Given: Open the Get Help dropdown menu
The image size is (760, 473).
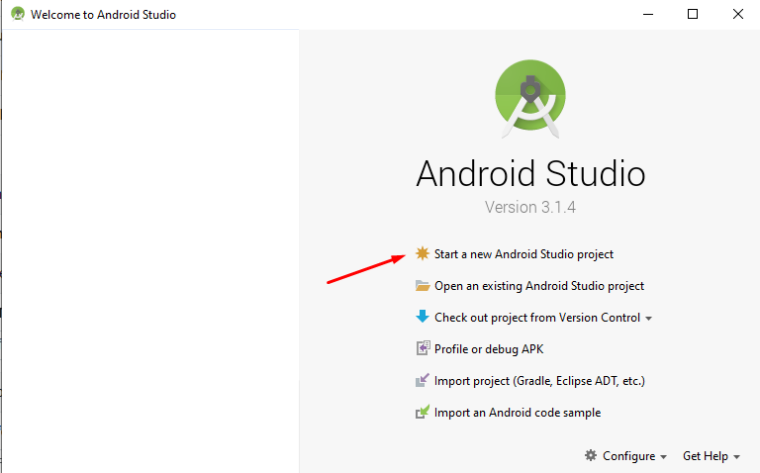Looking at the screenshot, I should tap(711, 456).
